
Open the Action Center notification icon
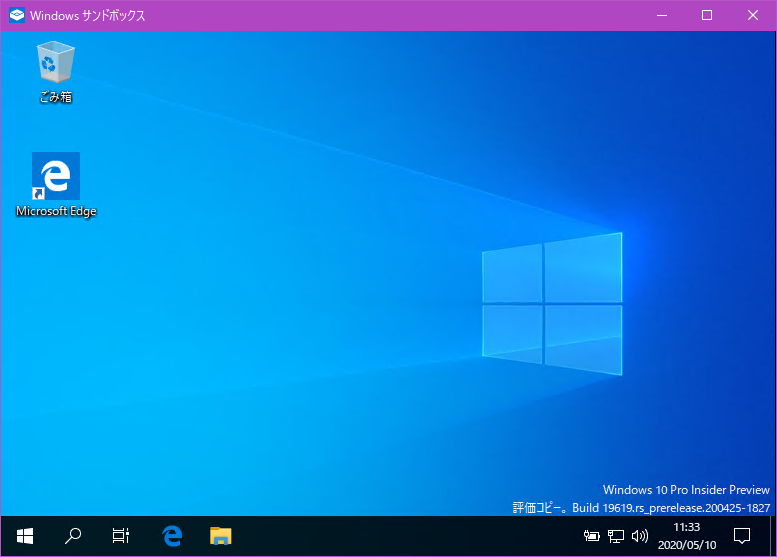coord(741,536)
